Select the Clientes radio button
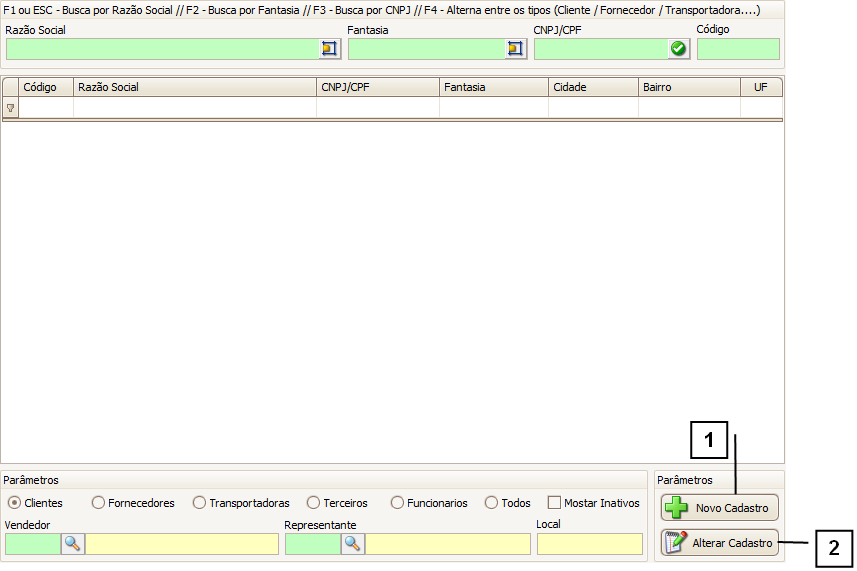The image size is (857, 571). pyautogui.click(x=14, y=503)
